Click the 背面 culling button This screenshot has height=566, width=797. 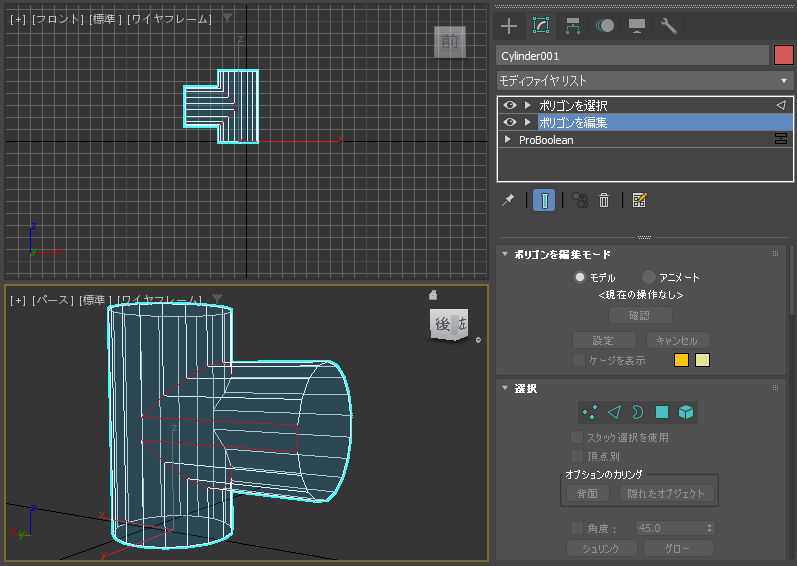coord(588,493)
